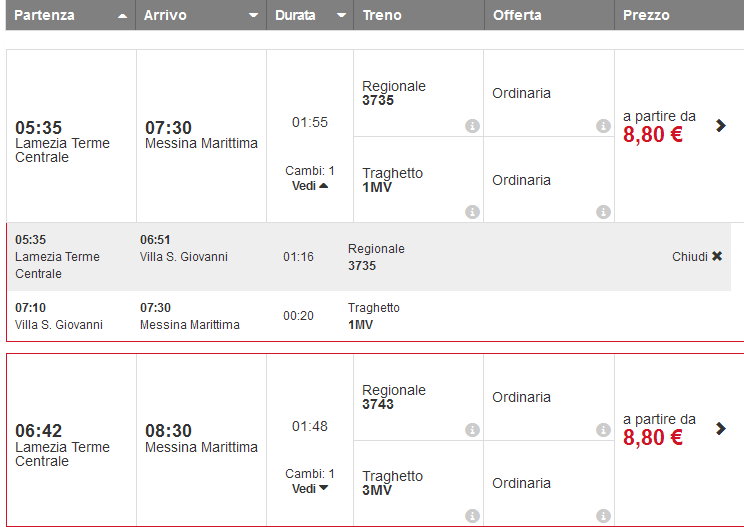Click Ordinaria offer info icon for Traghetto 3MV

[603, 516]
